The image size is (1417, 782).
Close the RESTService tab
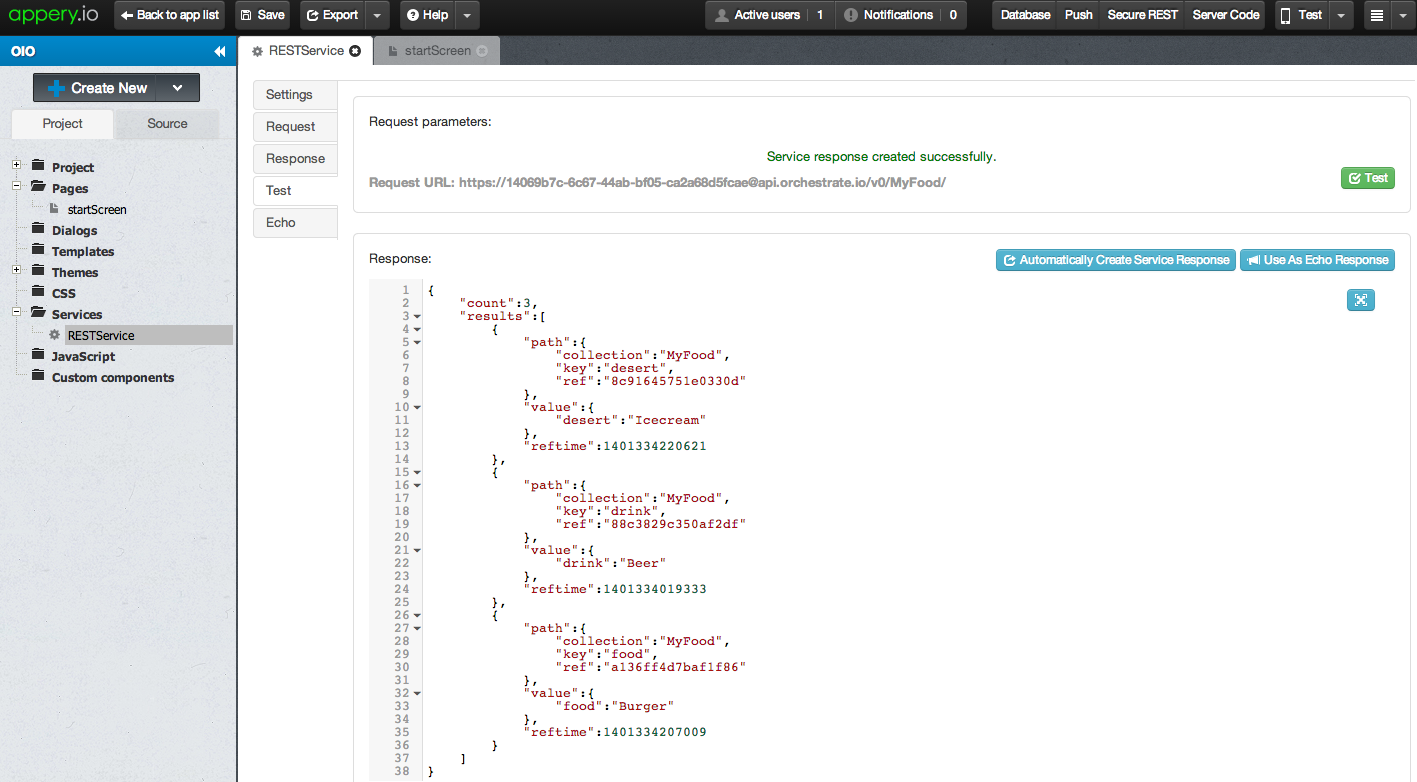(x=355, y=51)
